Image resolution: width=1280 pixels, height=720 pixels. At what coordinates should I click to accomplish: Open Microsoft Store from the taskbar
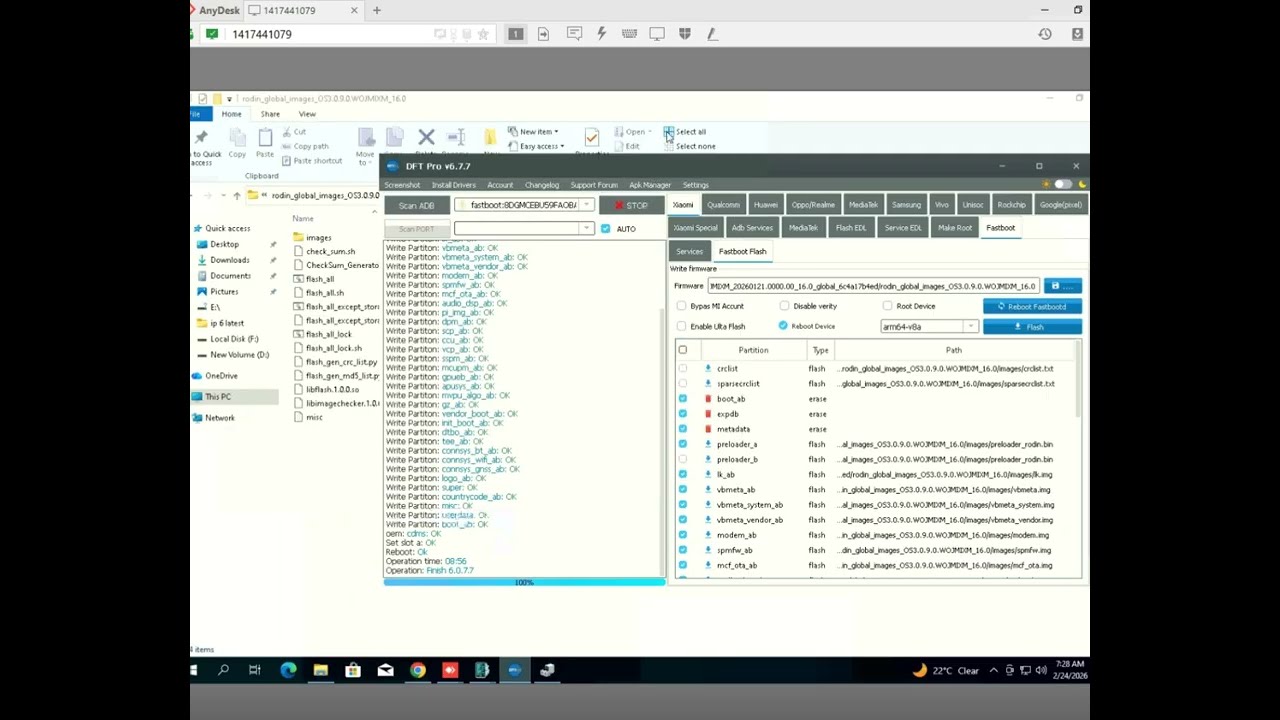point(352,670)
